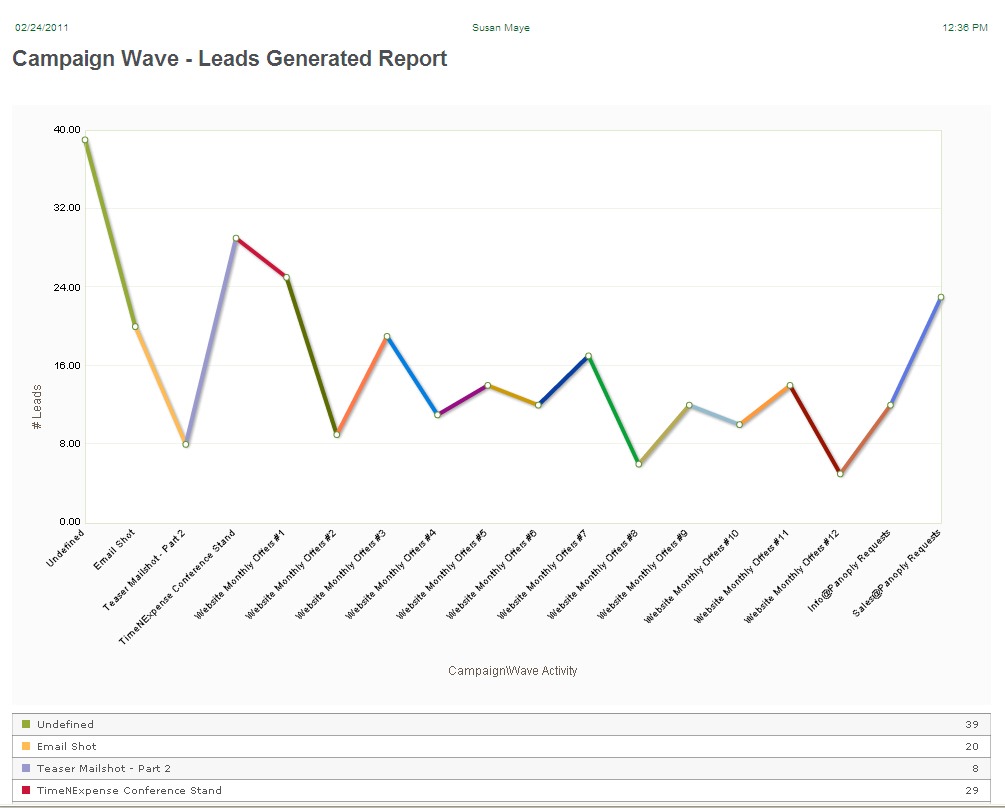Image resolution: width=1005 pixels, height=808 pixels.
Task: Click the Email Shot legend row label
Action: coord(67,746)
